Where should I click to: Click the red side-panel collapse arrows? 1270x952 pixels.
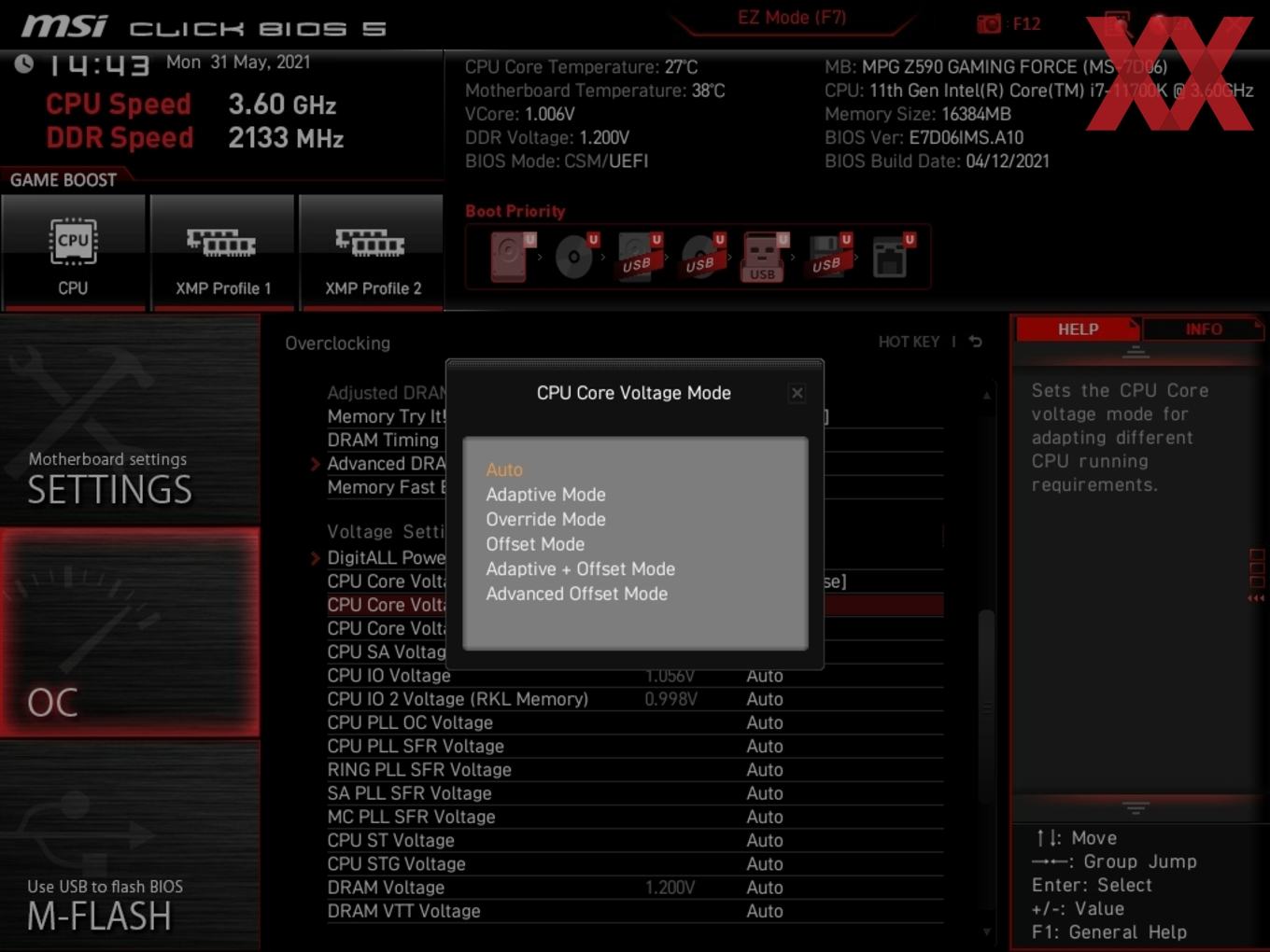[x=1256, y=598]
